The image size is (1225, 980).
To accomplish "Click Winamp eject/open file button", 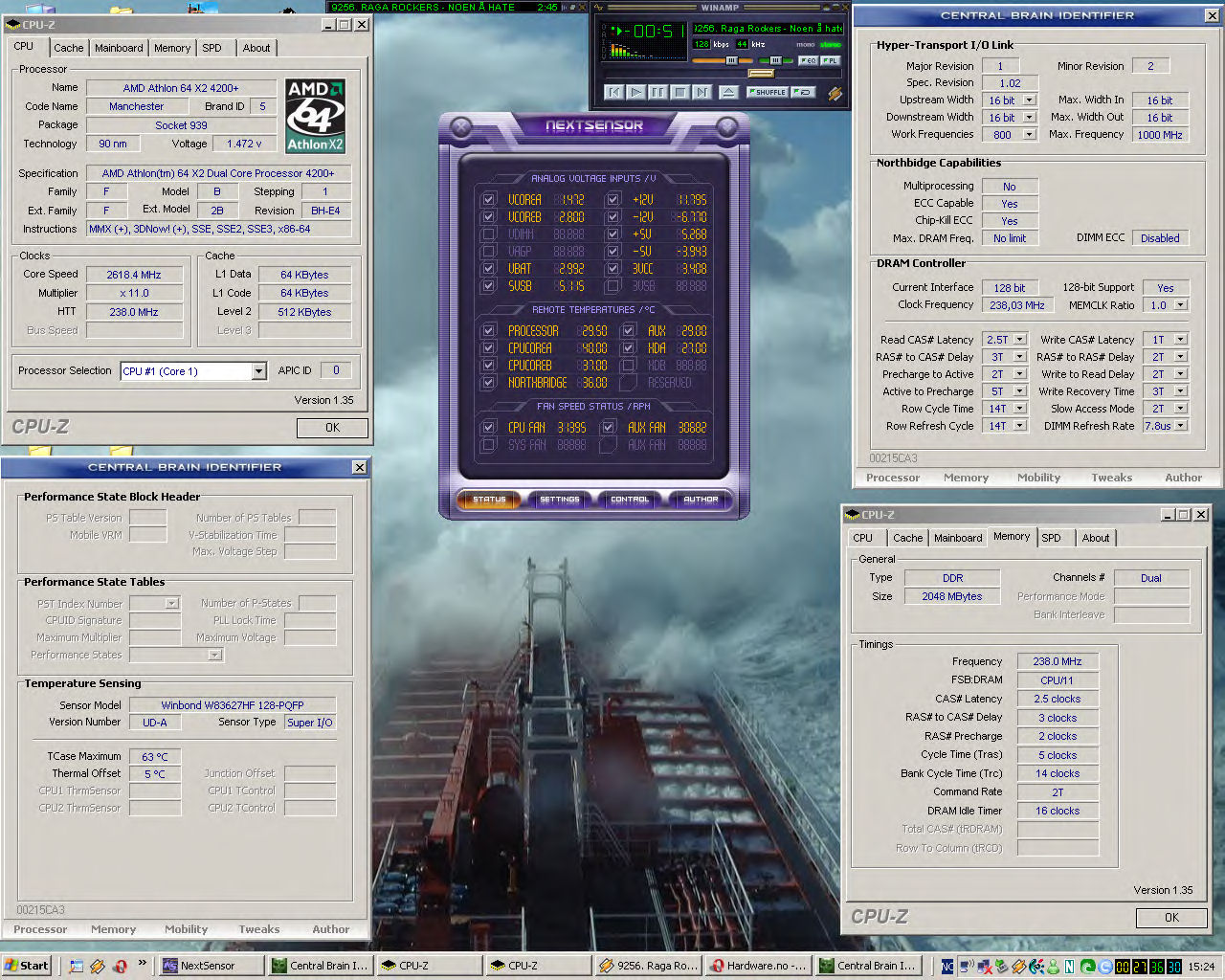I will (728, 92).
